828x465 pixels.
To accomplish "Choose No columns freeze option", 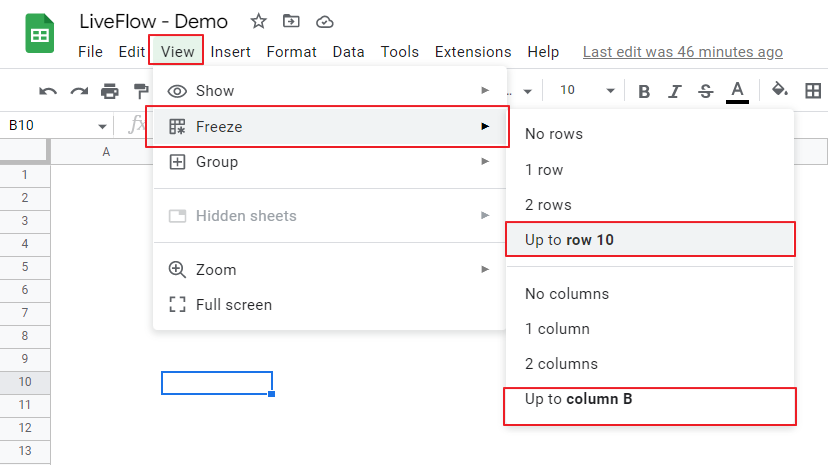I will coord(650,293).
